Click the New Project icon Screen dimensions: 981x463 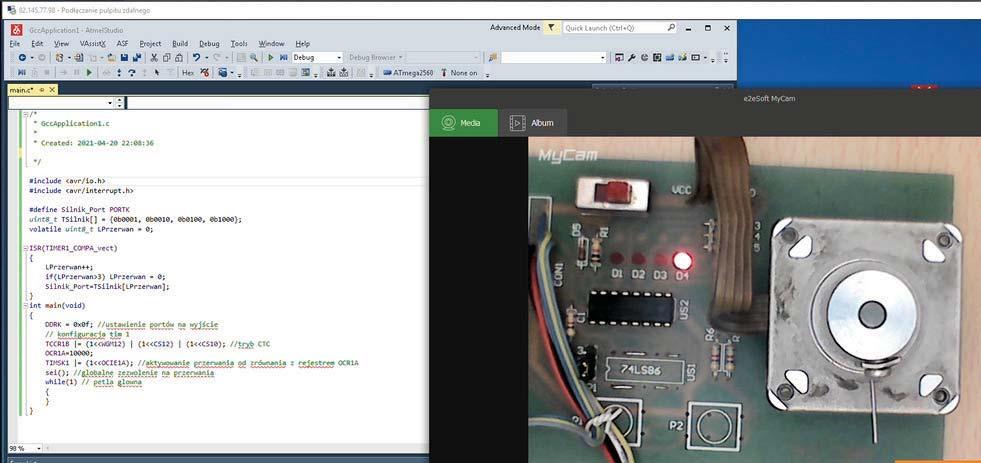pos(59,57)
